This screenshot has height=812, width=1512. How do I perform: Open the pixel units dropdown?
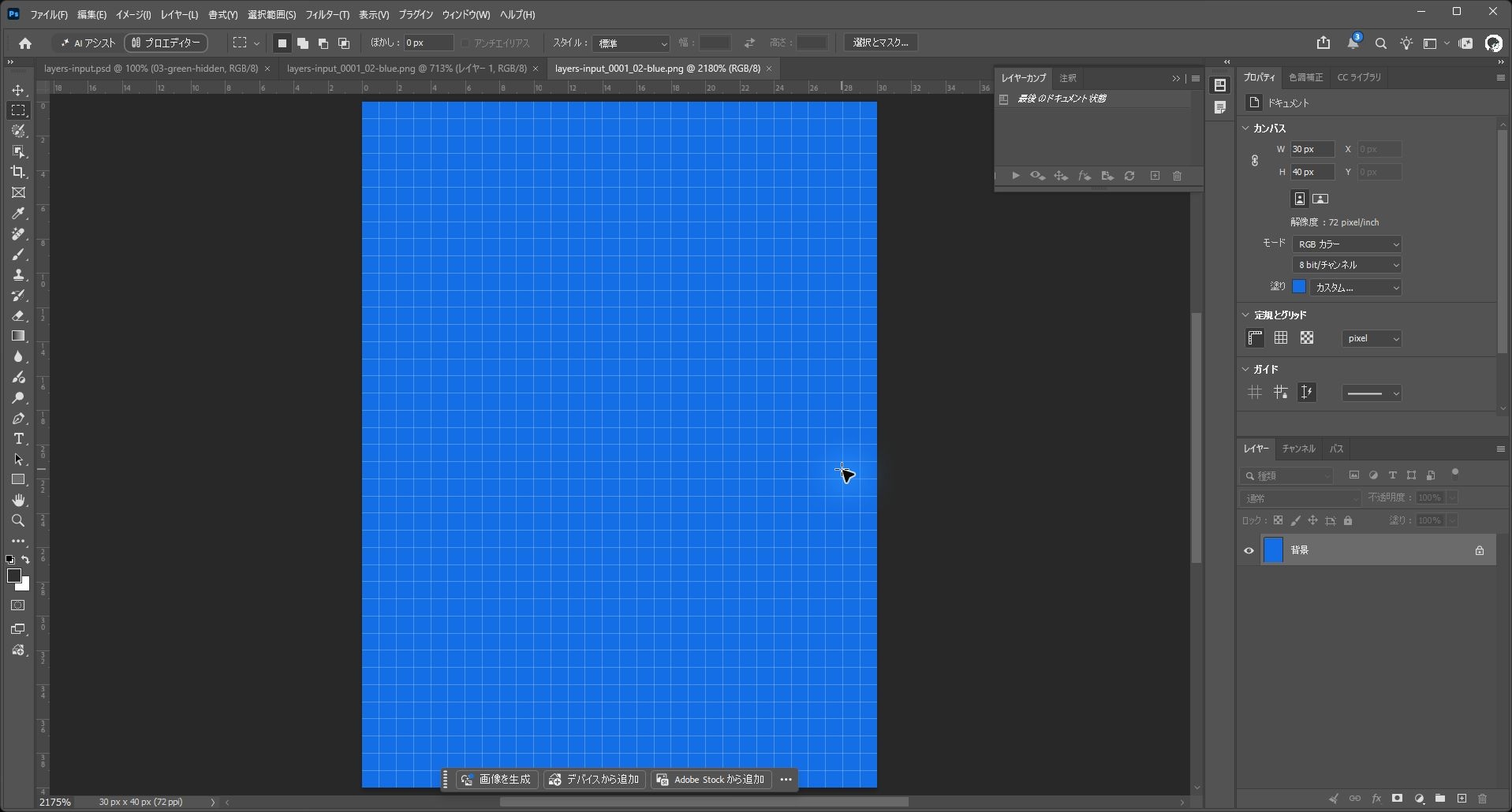pos(1372,338)
